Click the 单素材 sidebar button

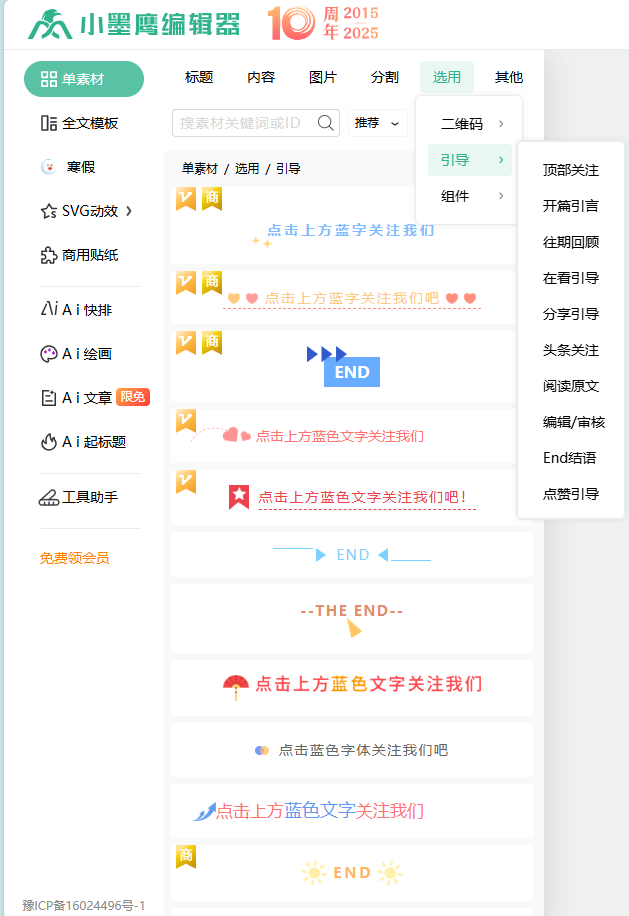(84, 79)
